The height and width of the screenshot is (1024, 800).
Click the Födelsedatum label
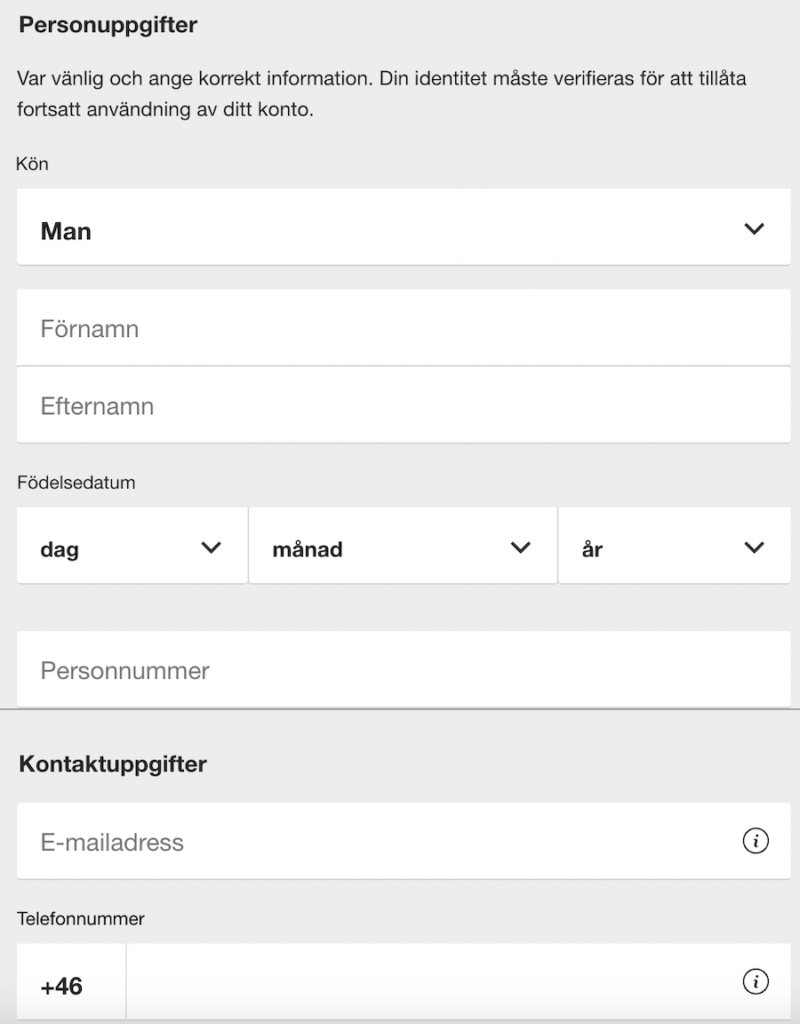[x=76, y=483]
